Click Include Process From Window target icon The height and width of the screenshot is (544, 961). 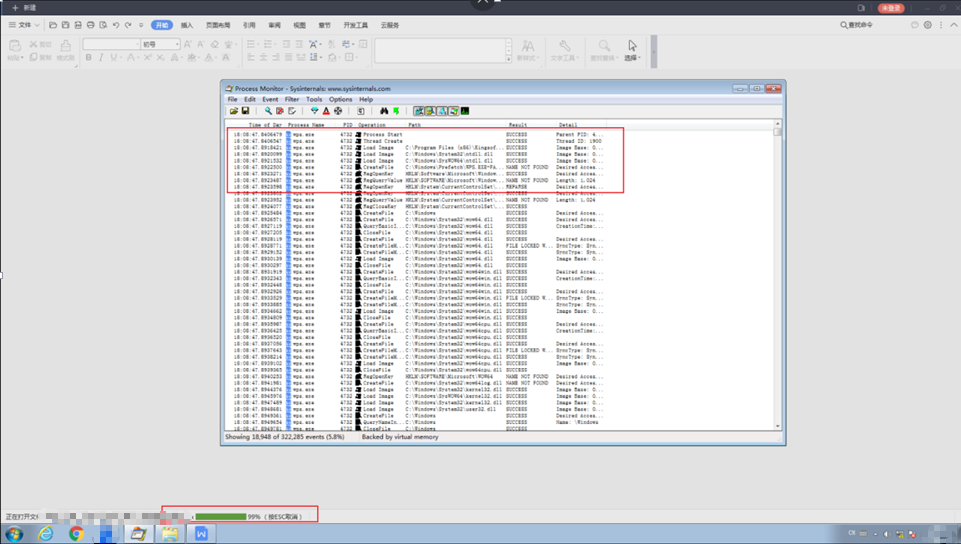pyautogui.click(x=338, y=111)
